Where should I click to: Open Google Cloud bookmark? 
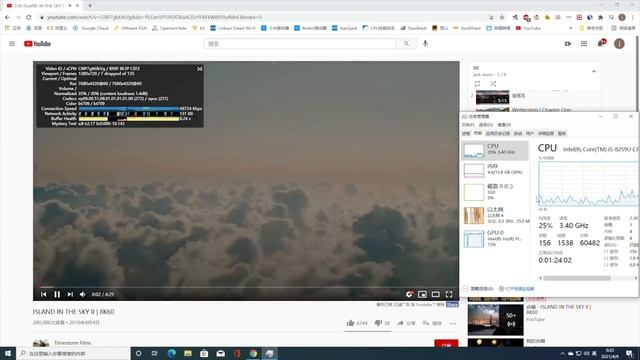point(90,28)
